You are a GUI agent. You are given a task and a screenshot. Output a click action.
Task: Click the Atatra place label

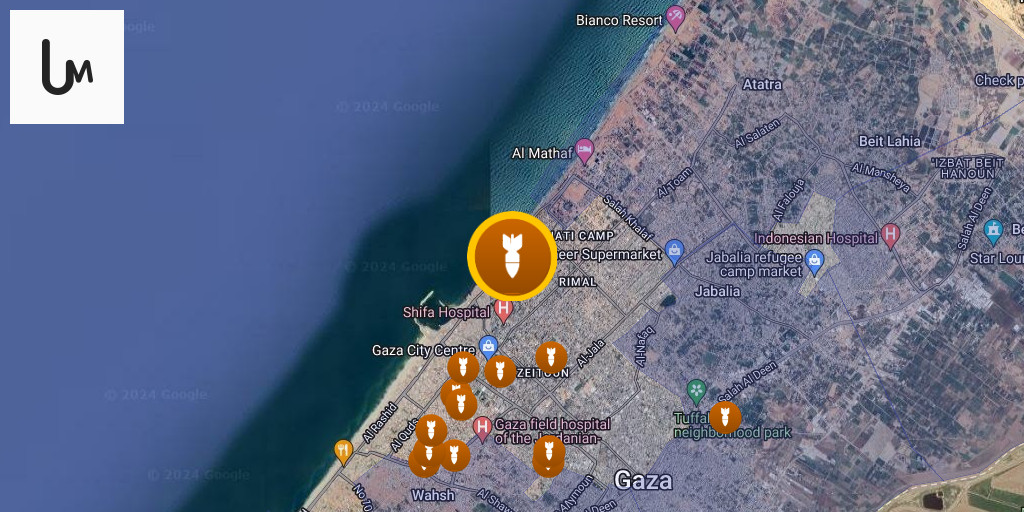click(x=762, y=84)
